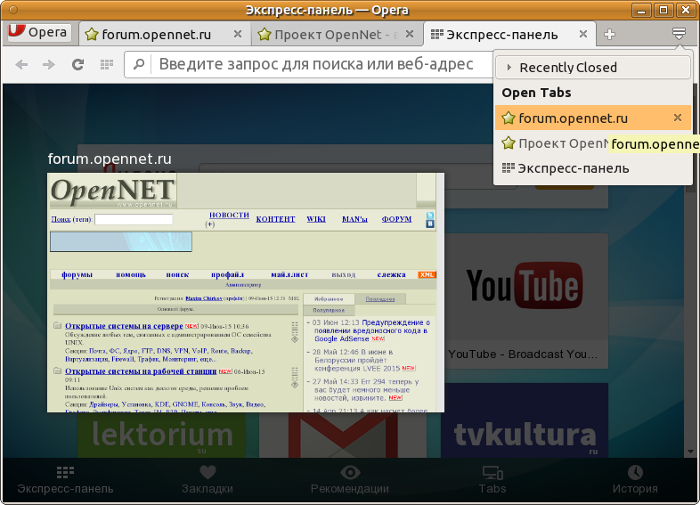Toggle the tab menu dropdown icon
700x505 pixels.
pos(679,34)
